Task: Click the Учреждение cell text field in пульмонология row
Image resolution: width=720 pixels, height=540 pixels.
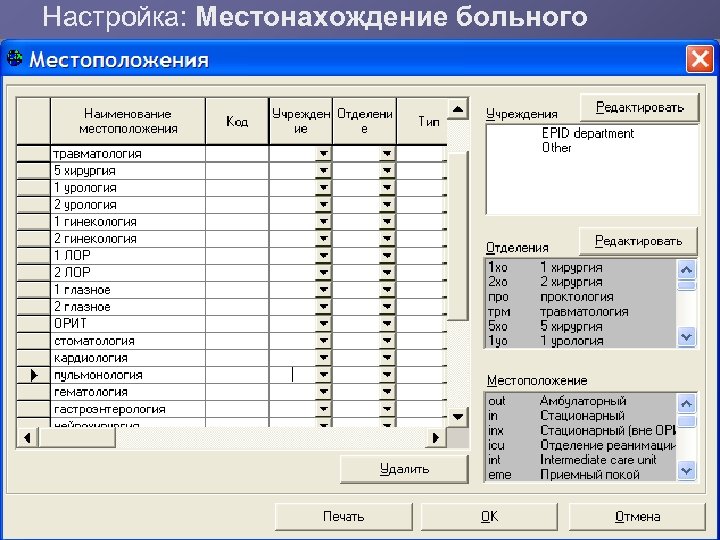Action: coord(292,375)
